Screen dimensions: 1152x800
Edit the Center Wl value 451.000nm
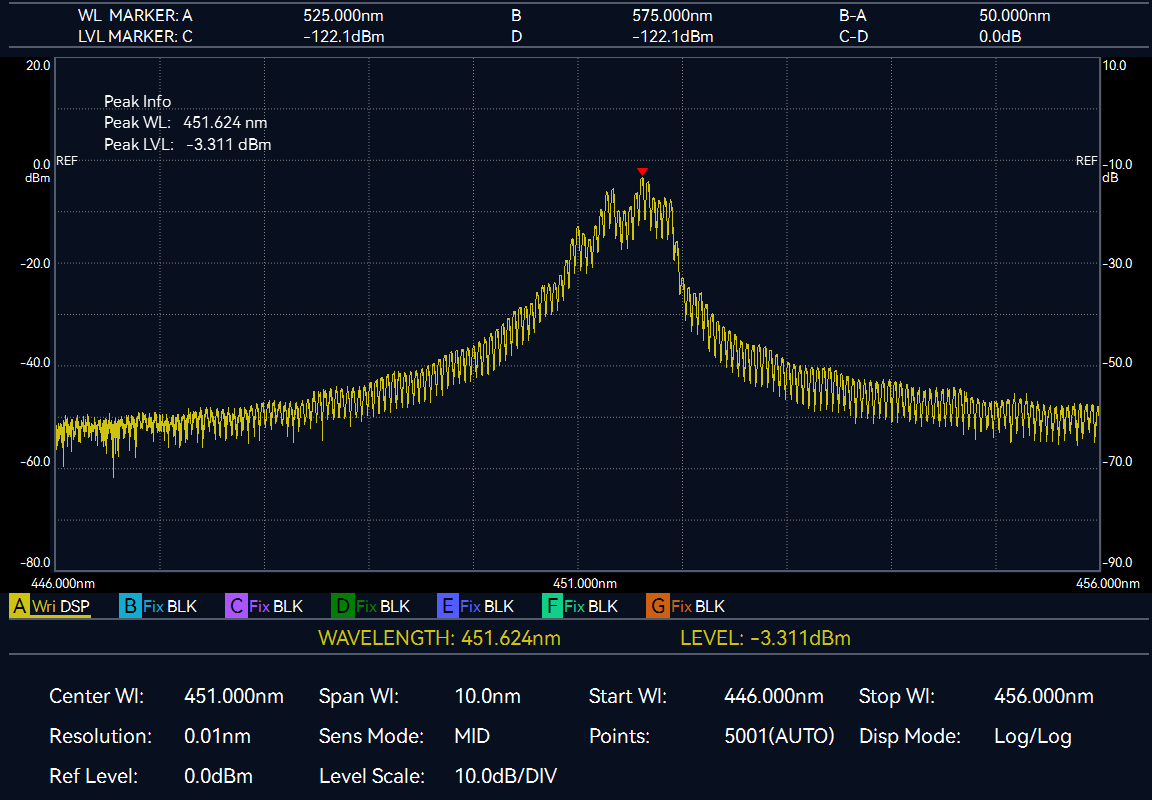pos(234,696)
